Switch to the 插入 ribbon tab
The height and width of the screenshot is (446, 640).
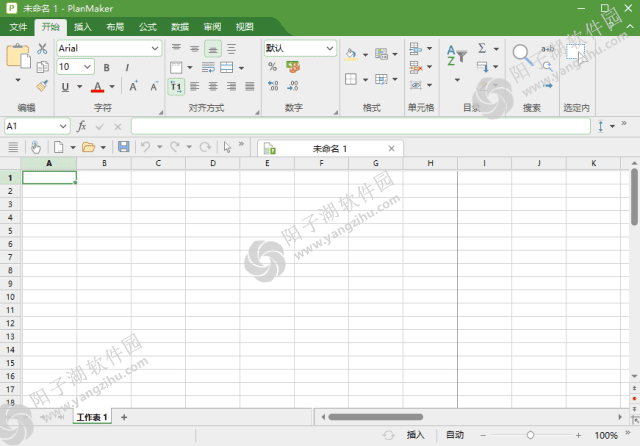[x=82, y=27]
